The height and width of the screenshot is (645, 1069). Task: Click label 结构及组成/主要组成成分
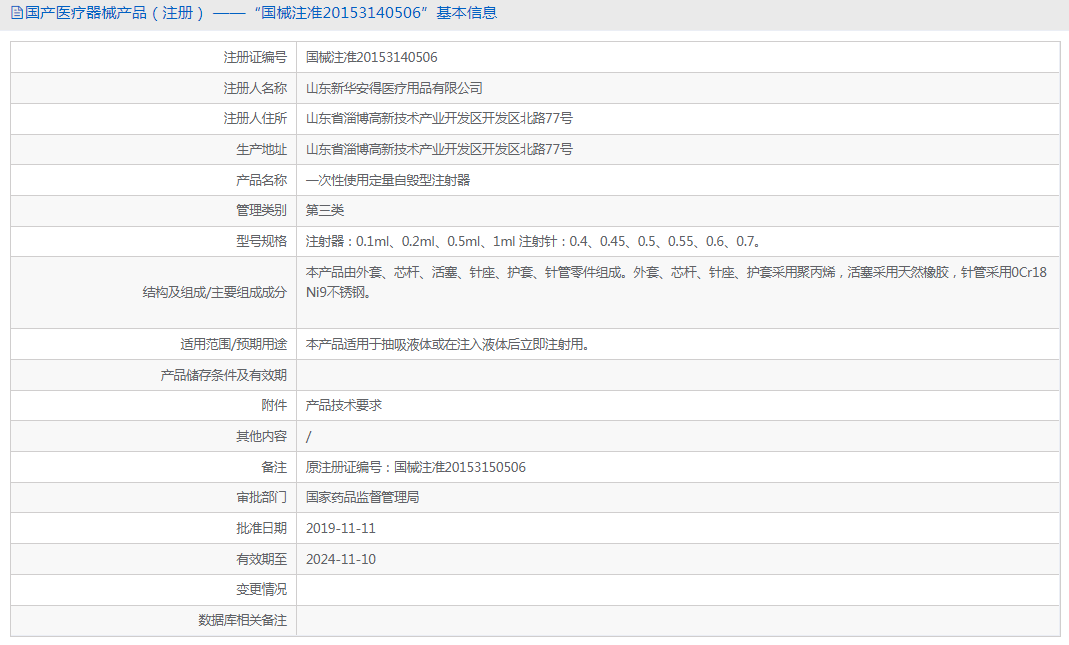[x=215, y=292]
